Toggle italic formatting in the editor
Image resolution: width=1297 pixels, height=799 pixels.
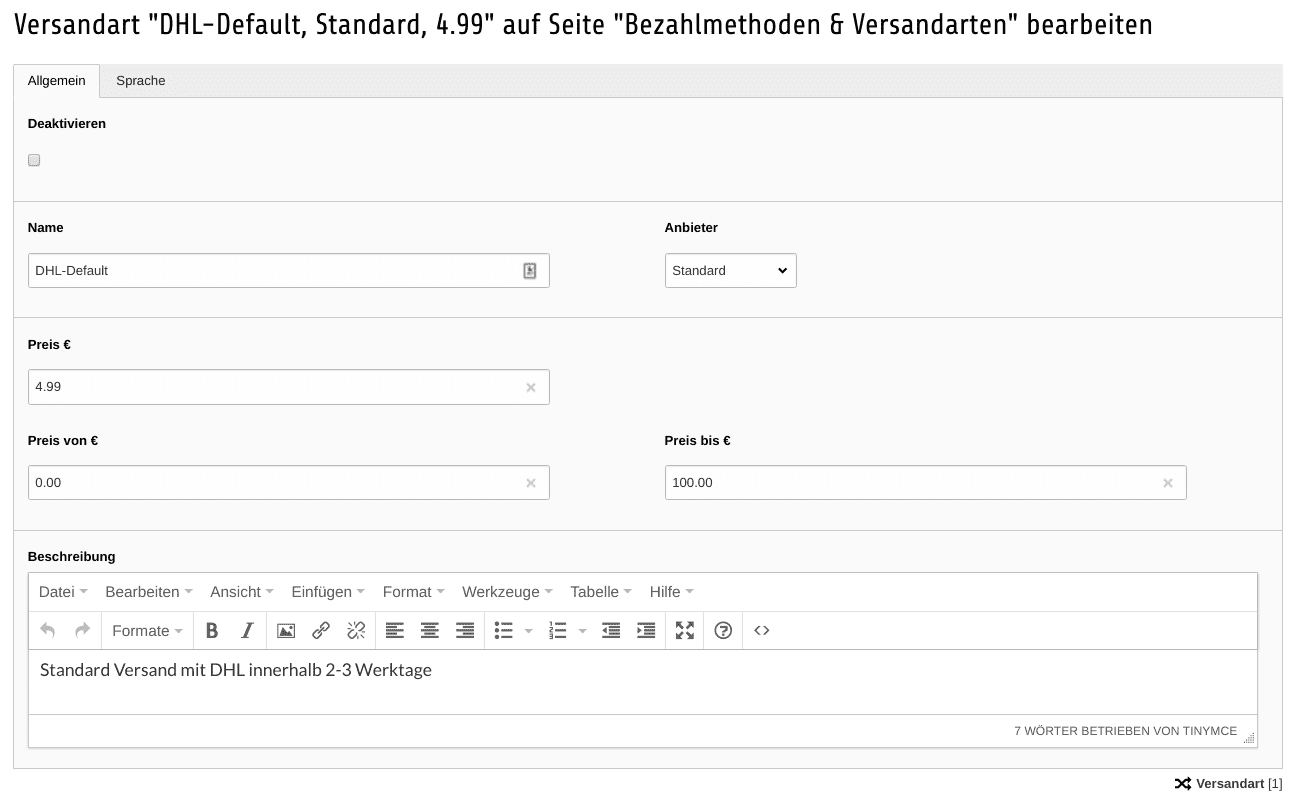pos(247,630)
